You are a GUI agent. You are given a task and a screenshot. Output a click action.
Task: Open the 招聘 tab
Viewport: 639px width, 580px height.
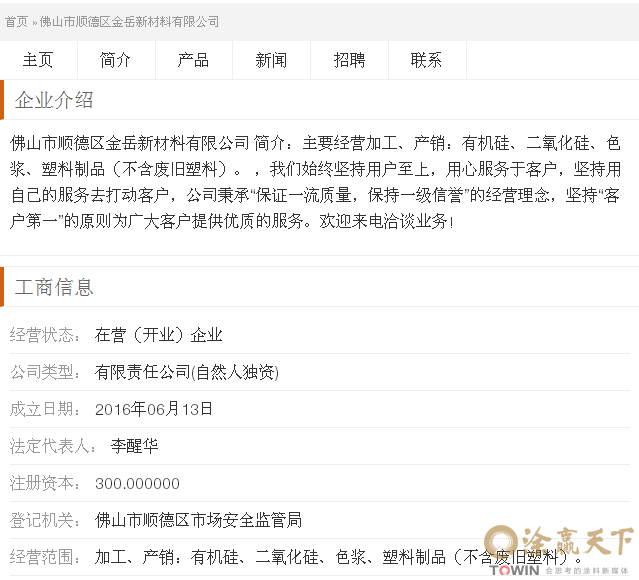click(349, 60)
